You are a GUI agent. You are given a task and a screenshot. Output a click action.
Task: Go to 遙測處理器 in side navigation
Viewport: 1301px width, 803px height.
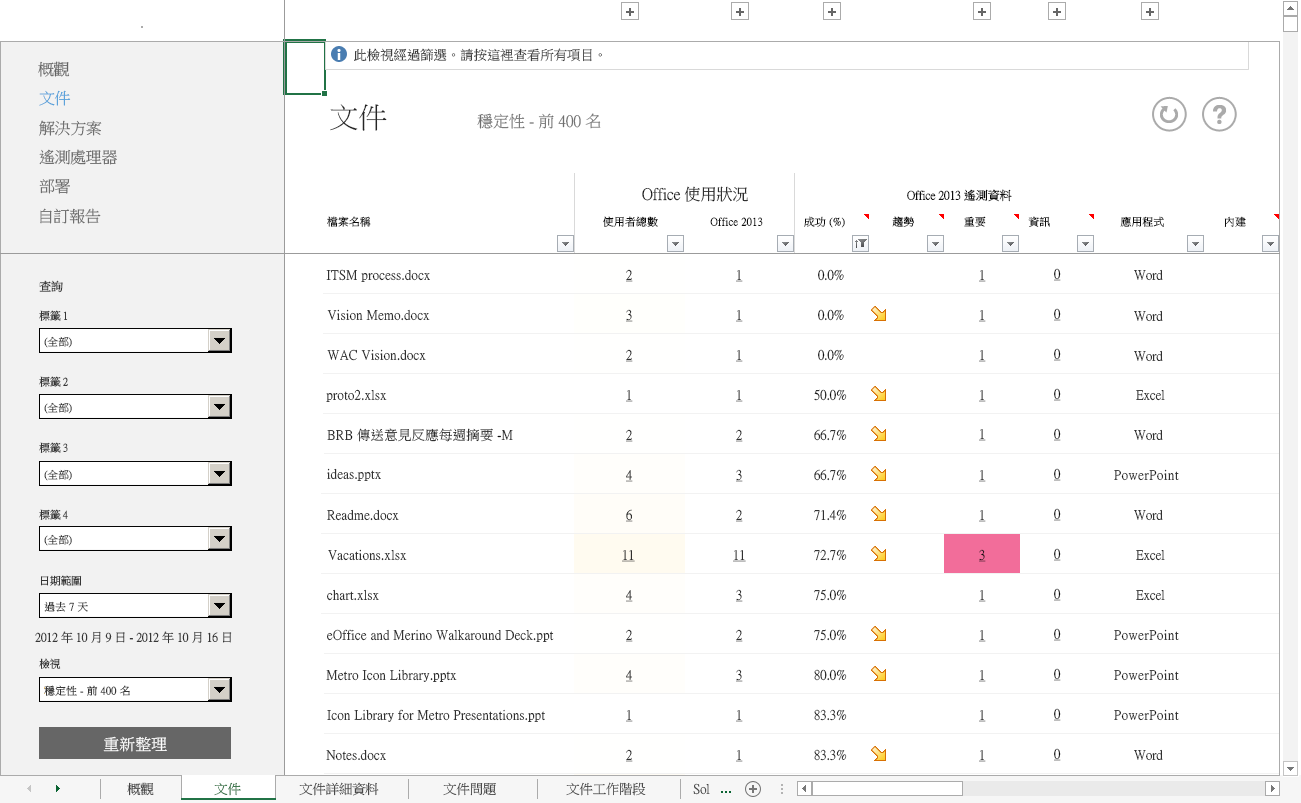78,157
